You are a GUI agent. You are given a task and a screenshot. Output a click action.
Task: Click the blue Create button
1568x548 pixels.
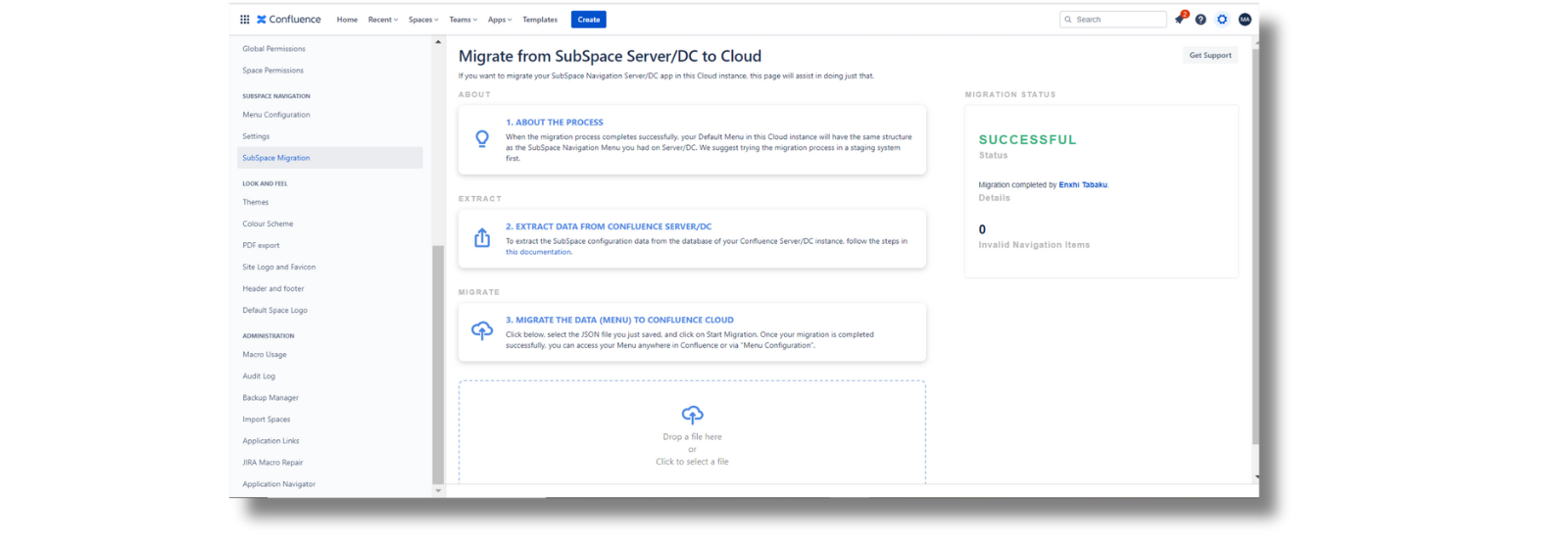click(x=589, y=20)
